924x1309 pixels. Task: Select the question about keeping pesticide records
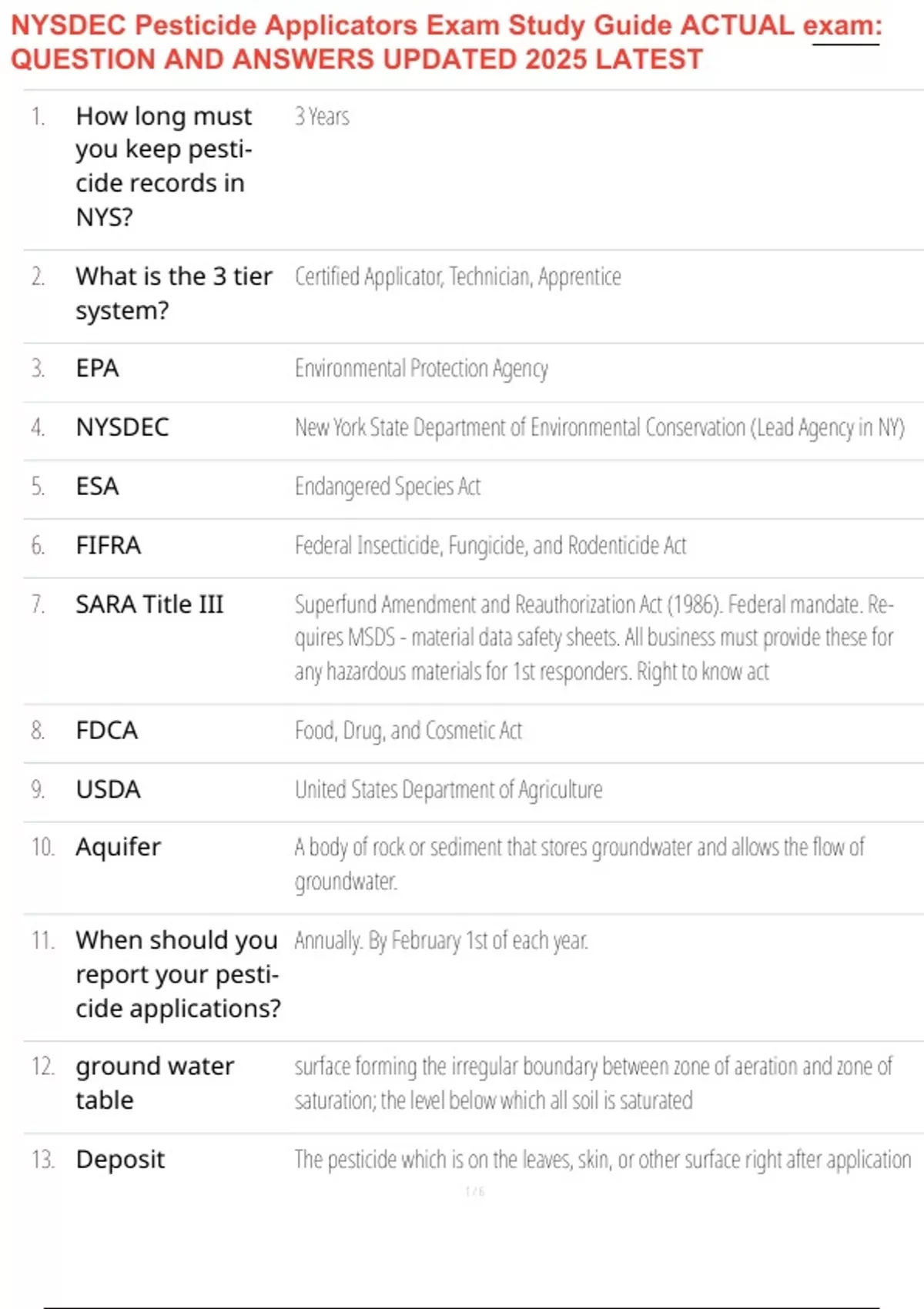click(x=164, y=166)
